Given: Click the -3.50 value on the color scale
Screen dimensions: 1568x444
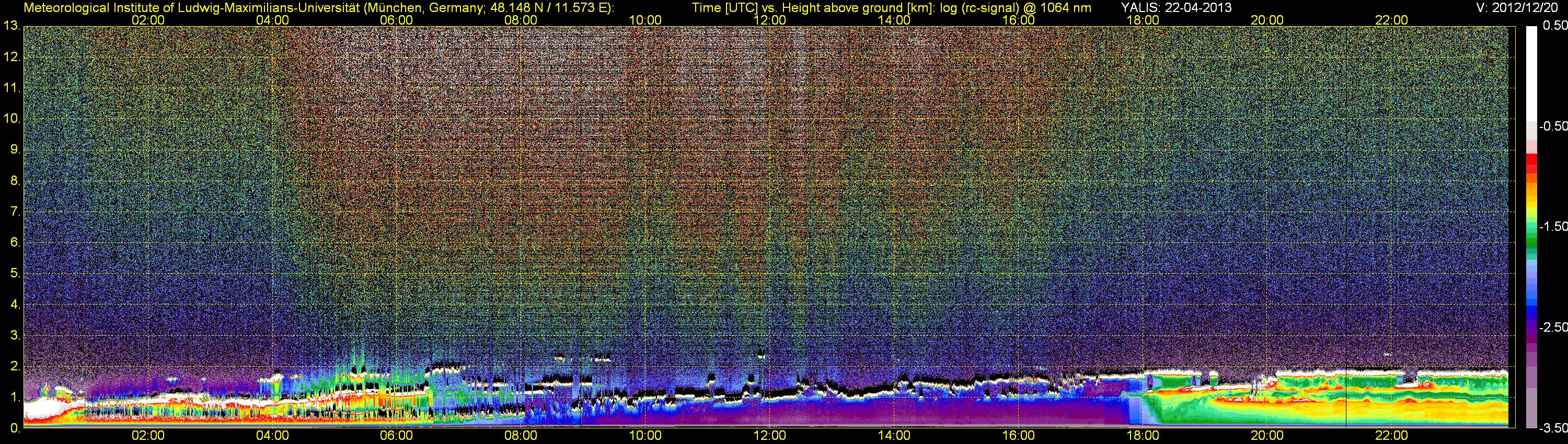Looking at the screenshot, I should (x=1553, y=428).
